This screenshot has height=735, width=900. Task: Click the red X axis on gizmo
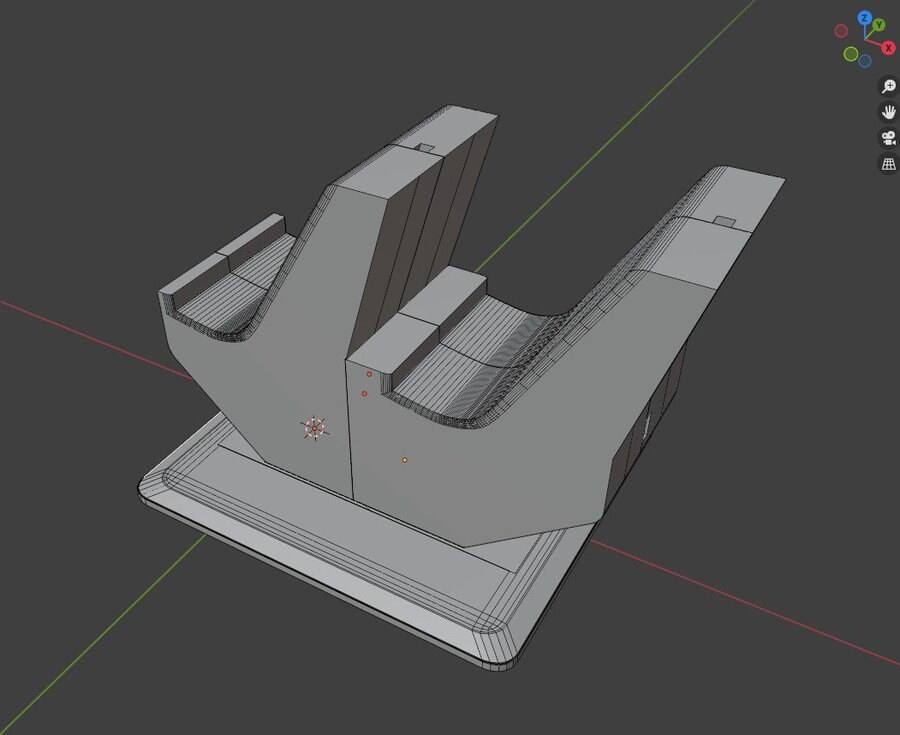click(889, 48)
